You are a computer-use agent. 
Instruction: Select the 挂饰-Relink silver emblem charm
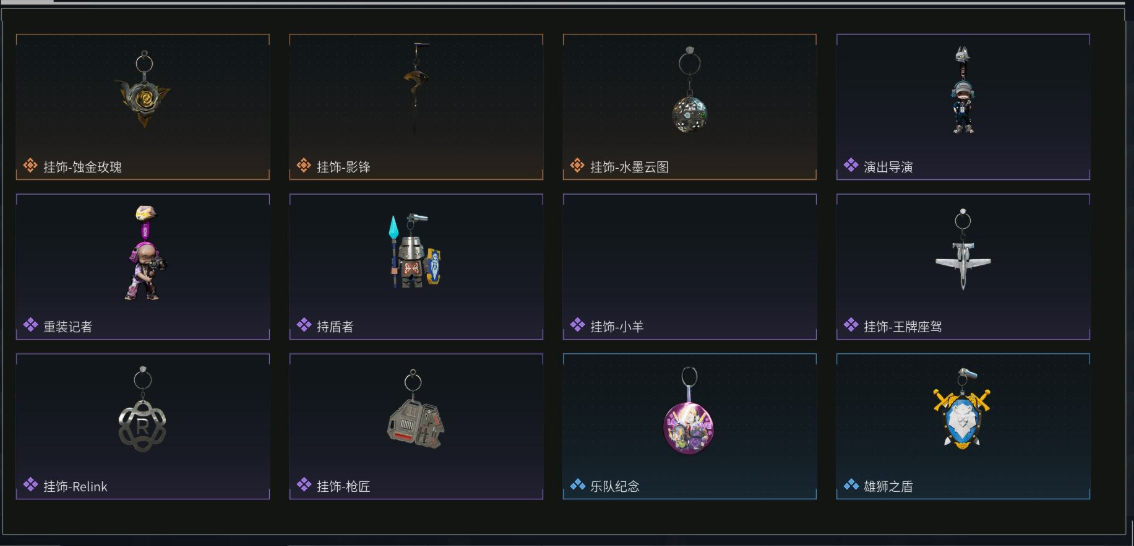click(142, 409)
